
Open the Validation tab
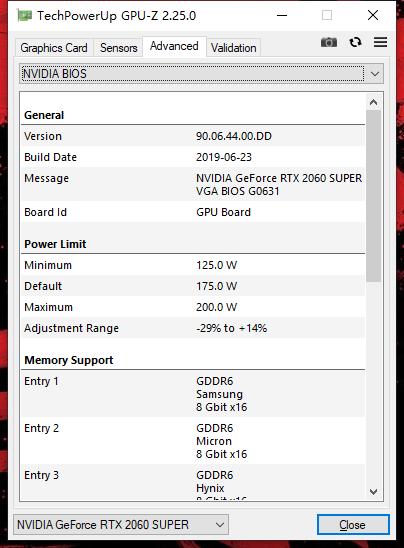pos(233,48)
